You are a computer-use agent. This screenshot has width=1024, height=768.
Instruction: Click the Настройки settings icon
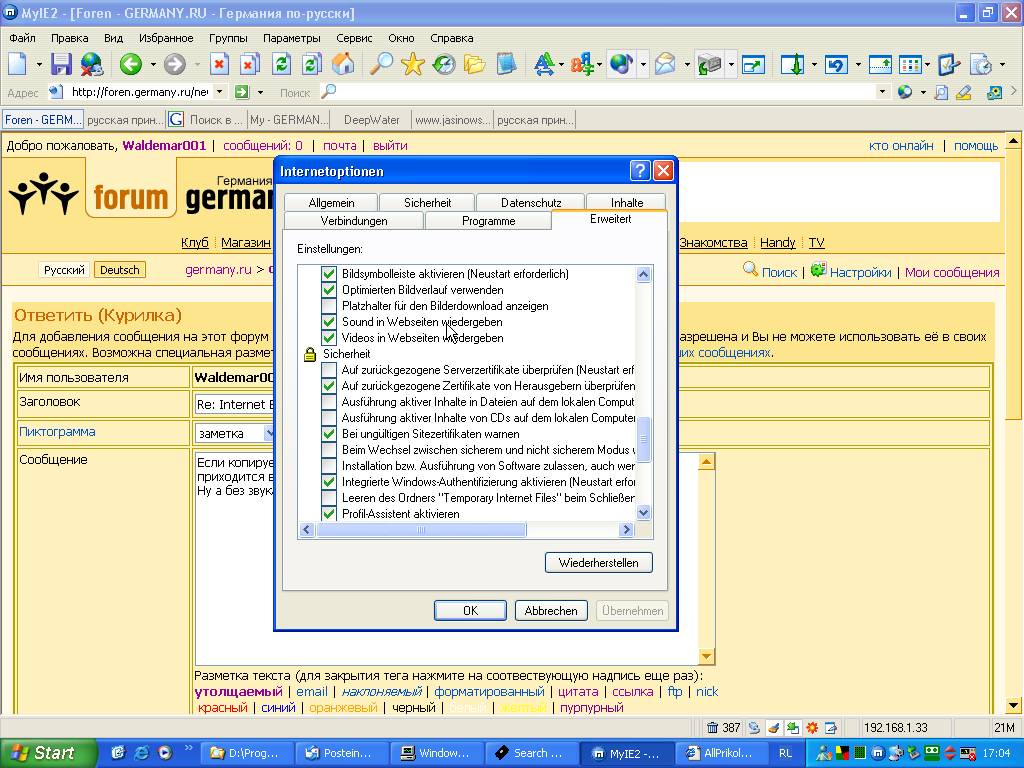tap(819, 271)
